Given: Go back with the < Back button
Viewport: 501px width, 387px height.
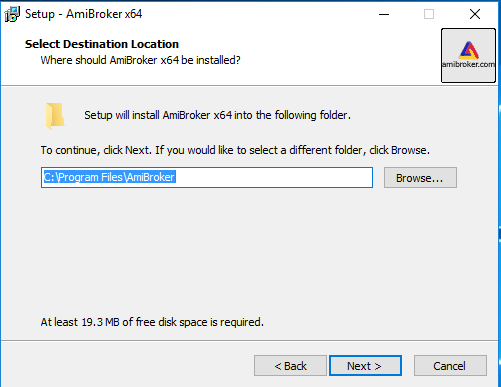Looking at the screenshot, I should 290,366.
